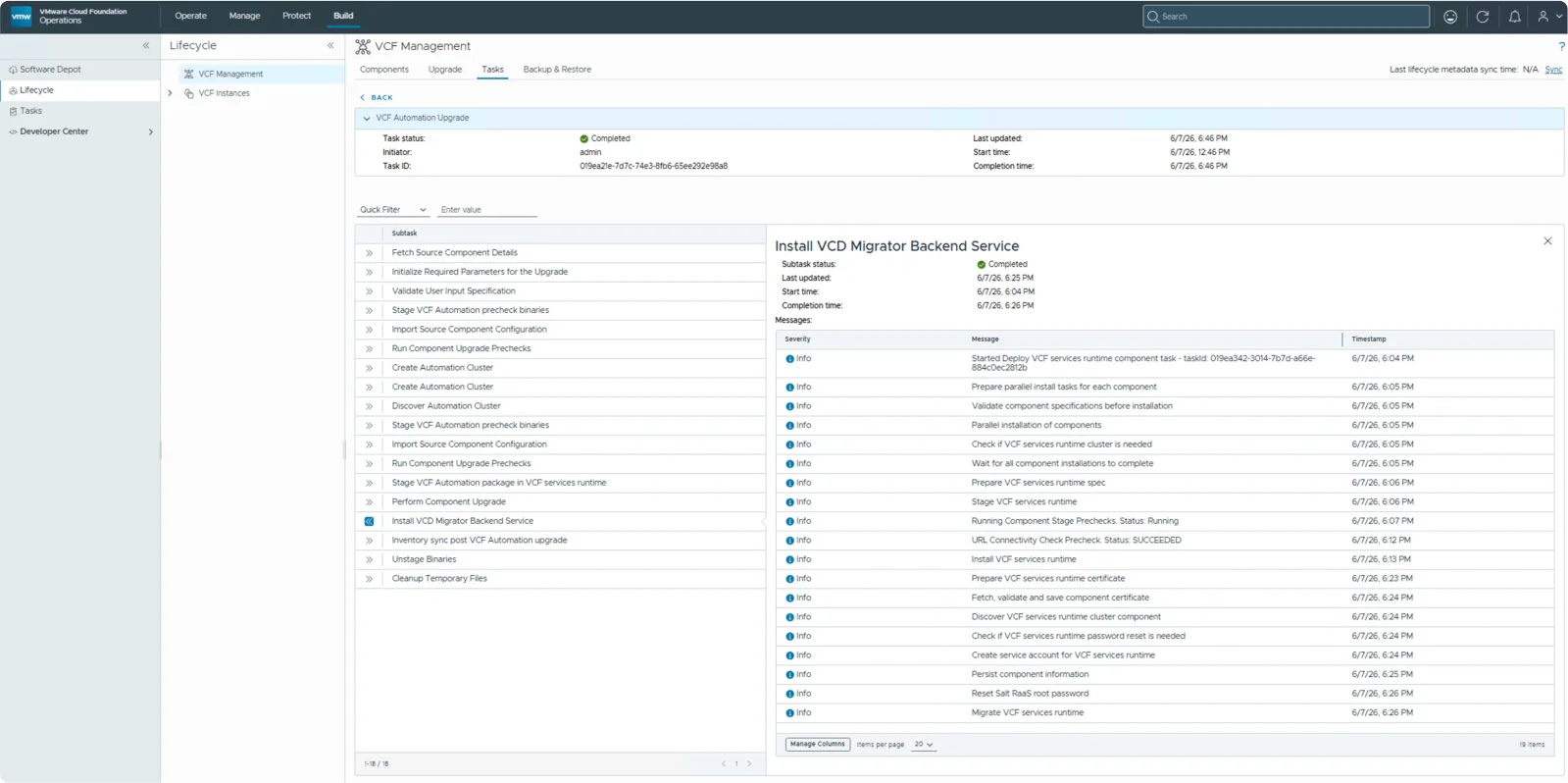
Task: Click the BACK link
Action: click(377, 97)
